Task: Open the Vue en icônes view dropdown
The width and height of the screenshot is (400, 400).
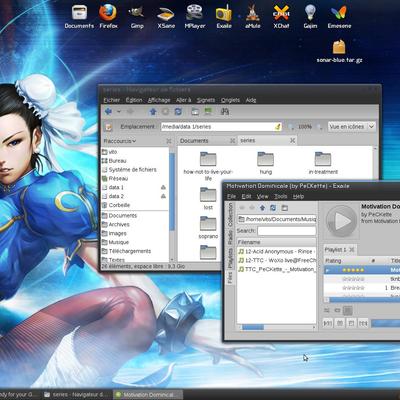Action: 351,127
